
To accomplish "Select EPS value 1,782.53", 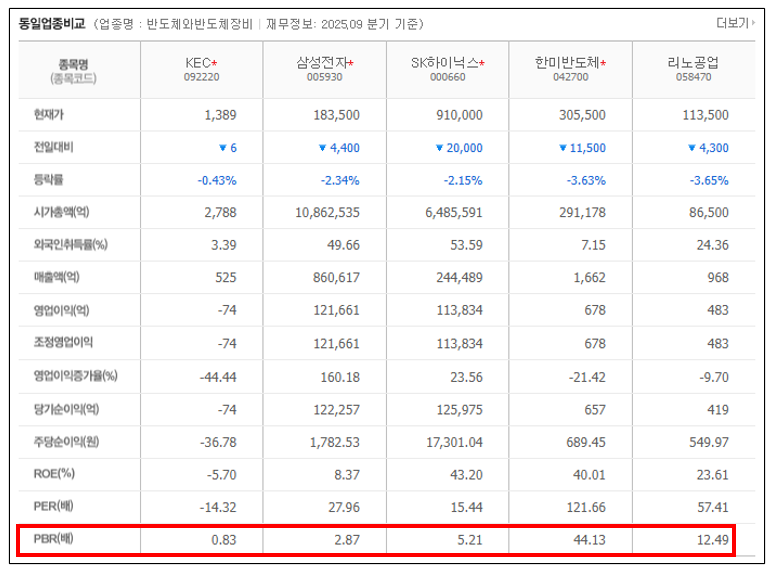I will [x=334, y=442].
